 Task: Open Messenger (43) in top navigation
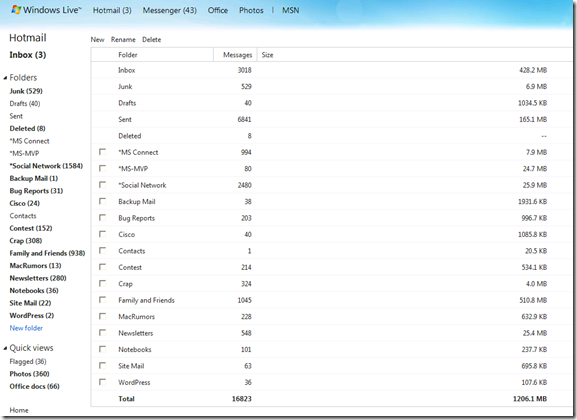[170, 10]
